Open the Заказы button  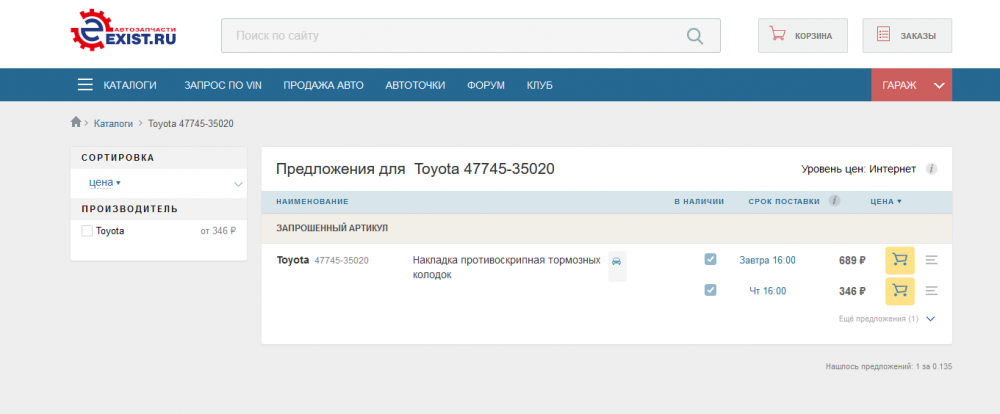pos(906,36)
